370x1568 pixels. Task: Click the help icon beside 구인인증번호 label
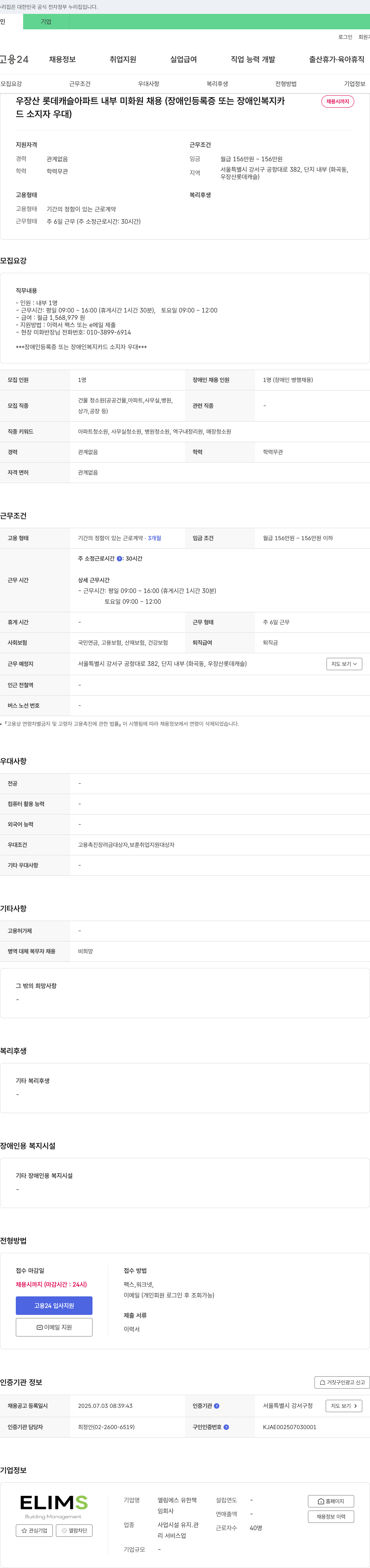click(226, 1427)
